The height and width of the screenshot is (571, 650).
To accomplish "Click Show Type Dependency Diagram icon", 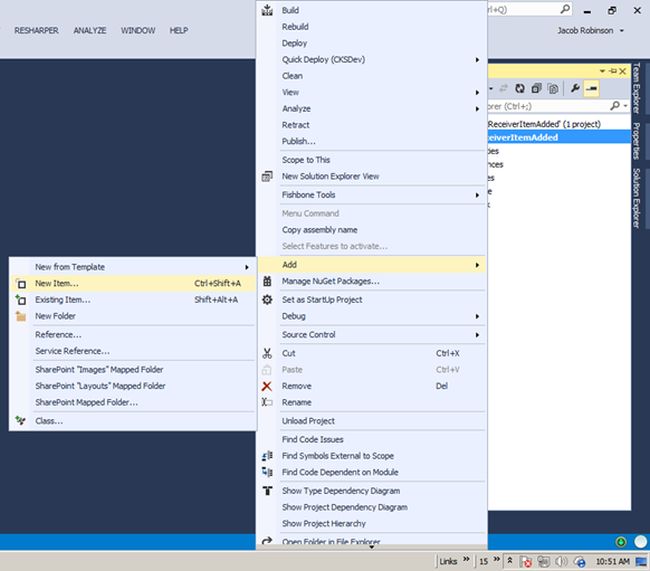I will (267, 491).
